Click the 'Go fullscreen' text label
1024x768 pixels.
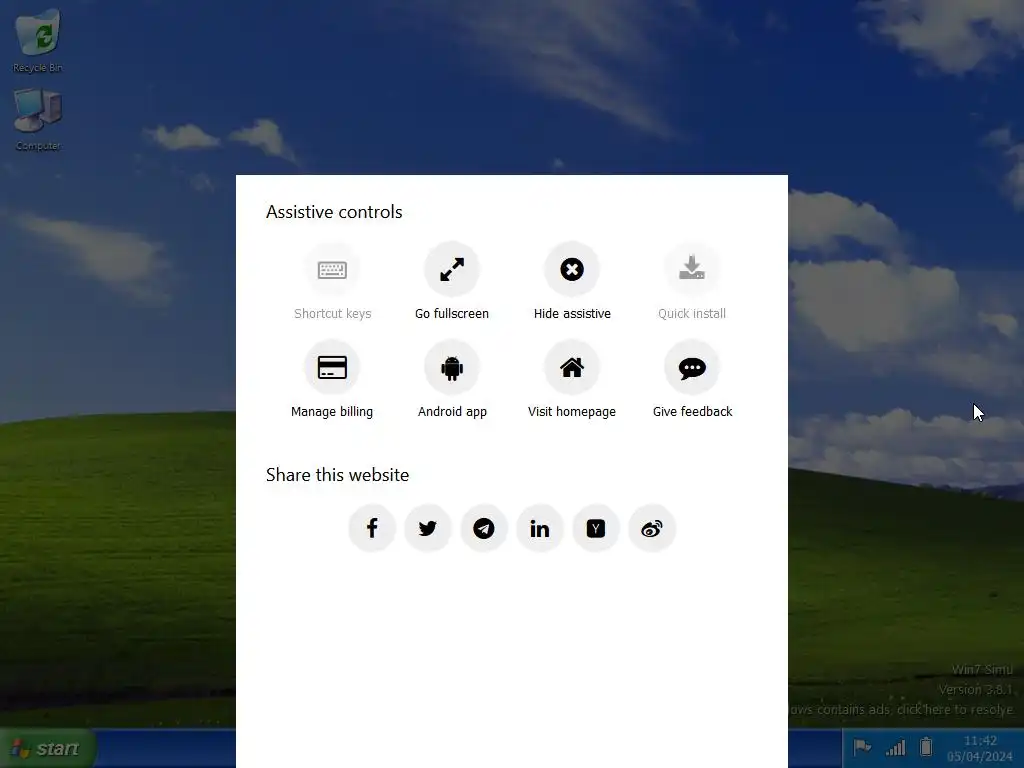[452, 313]
